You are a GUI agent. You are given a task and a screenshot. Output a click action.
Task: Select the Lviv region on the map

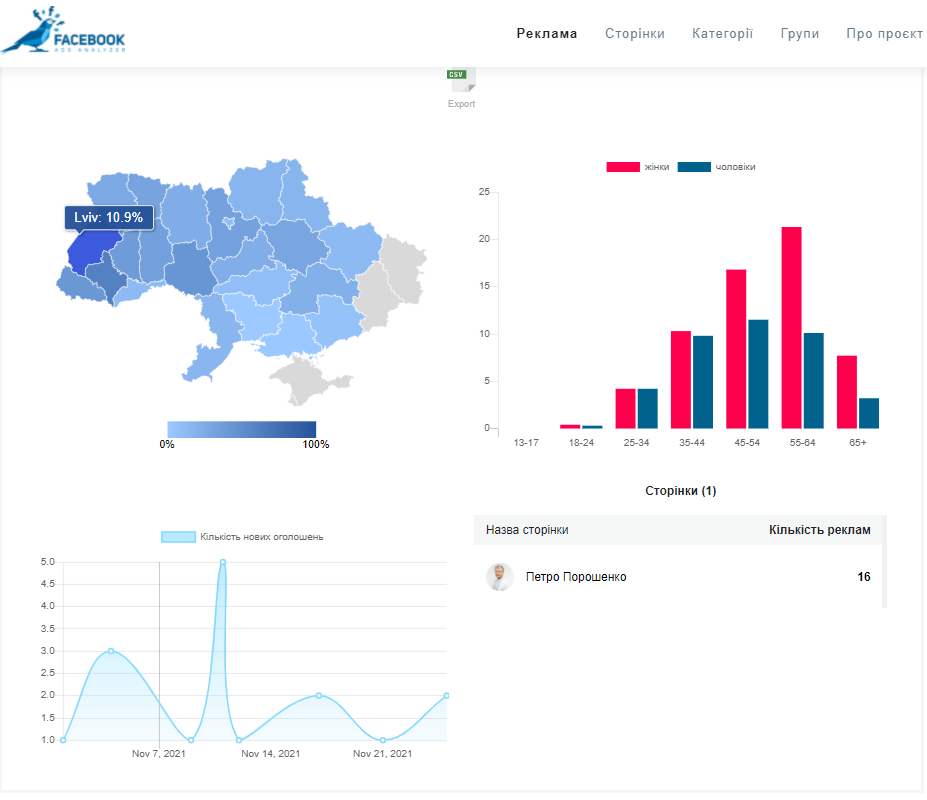90,250
